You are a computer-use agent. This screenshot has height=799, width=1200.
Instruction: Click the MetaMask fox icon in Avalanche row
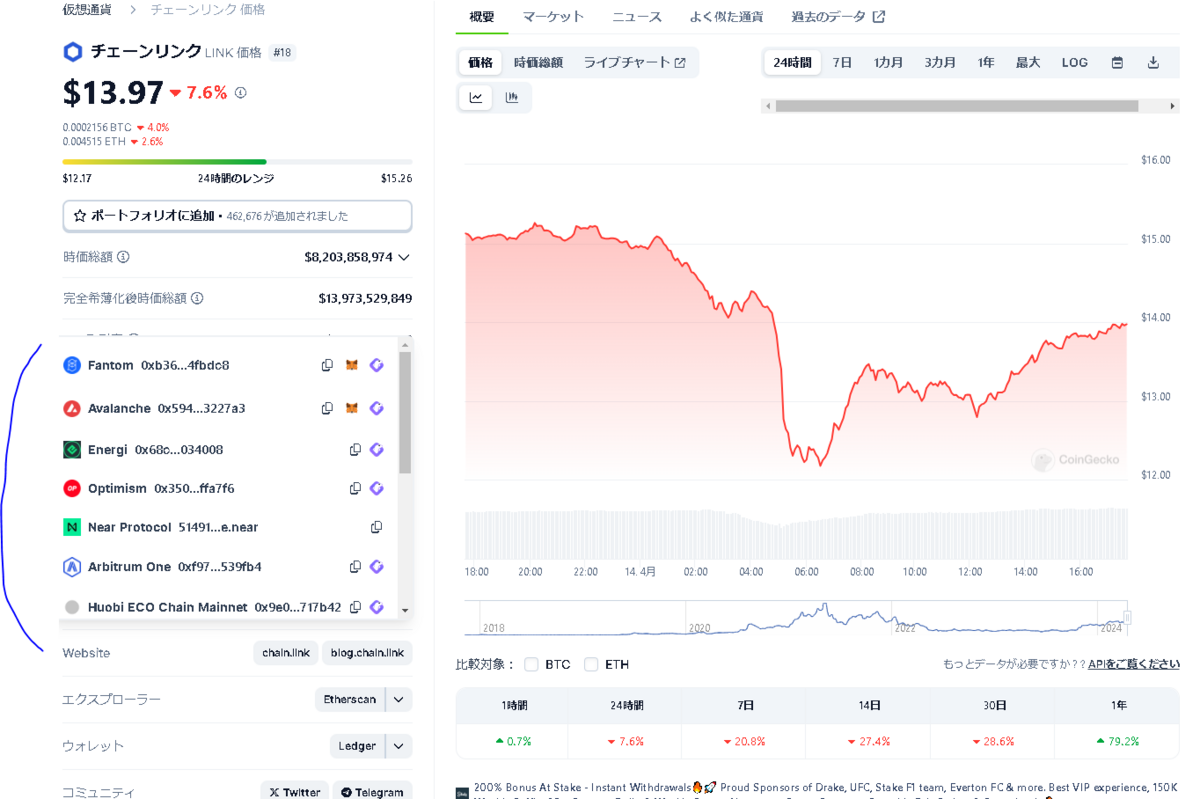coord(352,409)
